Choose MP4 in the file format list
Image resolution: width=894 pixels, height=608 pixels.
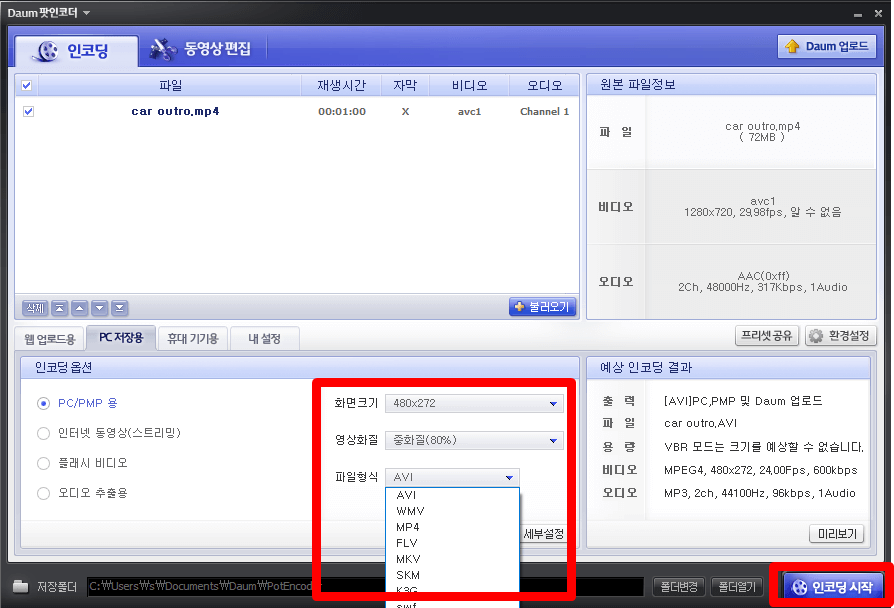(x=452, y=527)
